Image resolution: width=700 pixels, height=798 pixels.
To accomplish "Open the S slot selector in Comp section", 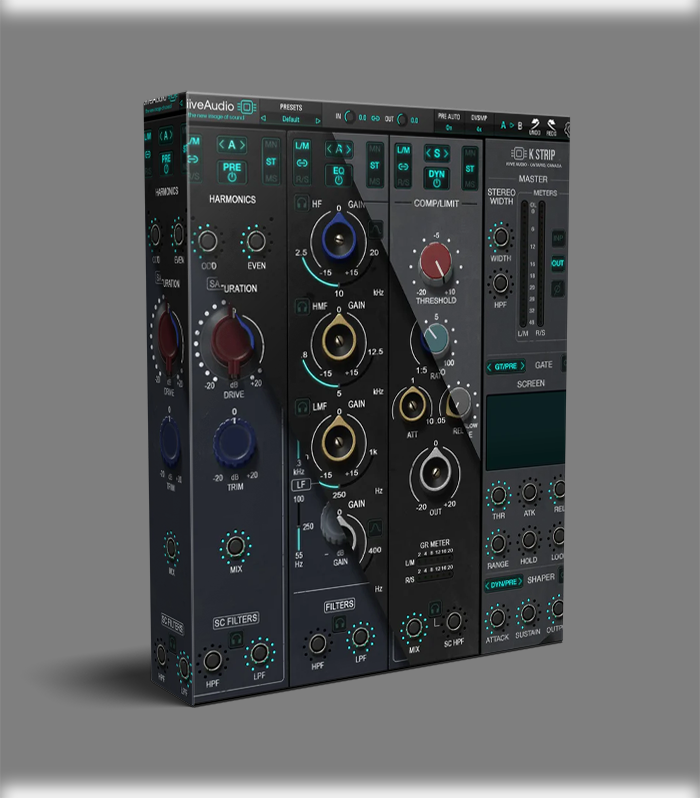I will (437, 153).
